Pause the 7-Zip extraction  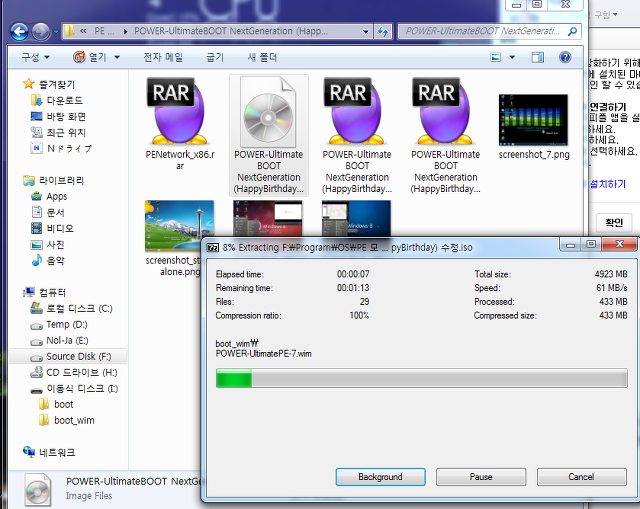481,477
